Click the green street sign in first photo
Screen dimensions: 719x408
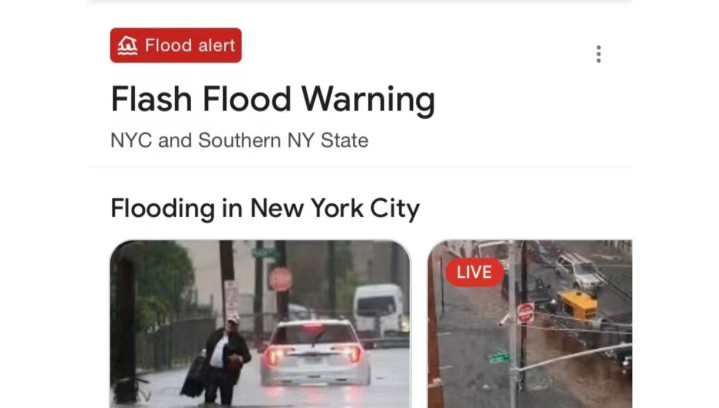click(x=265, y=254)
